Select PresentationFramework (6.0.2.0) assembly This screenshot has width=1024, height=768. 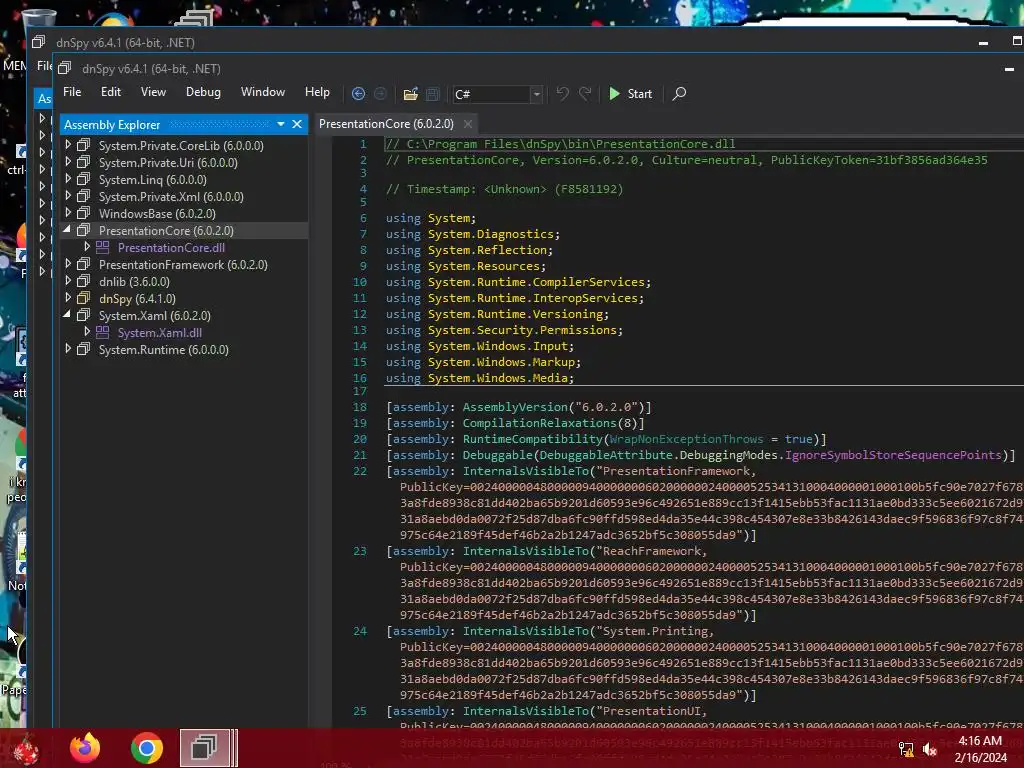pos(183,264)
